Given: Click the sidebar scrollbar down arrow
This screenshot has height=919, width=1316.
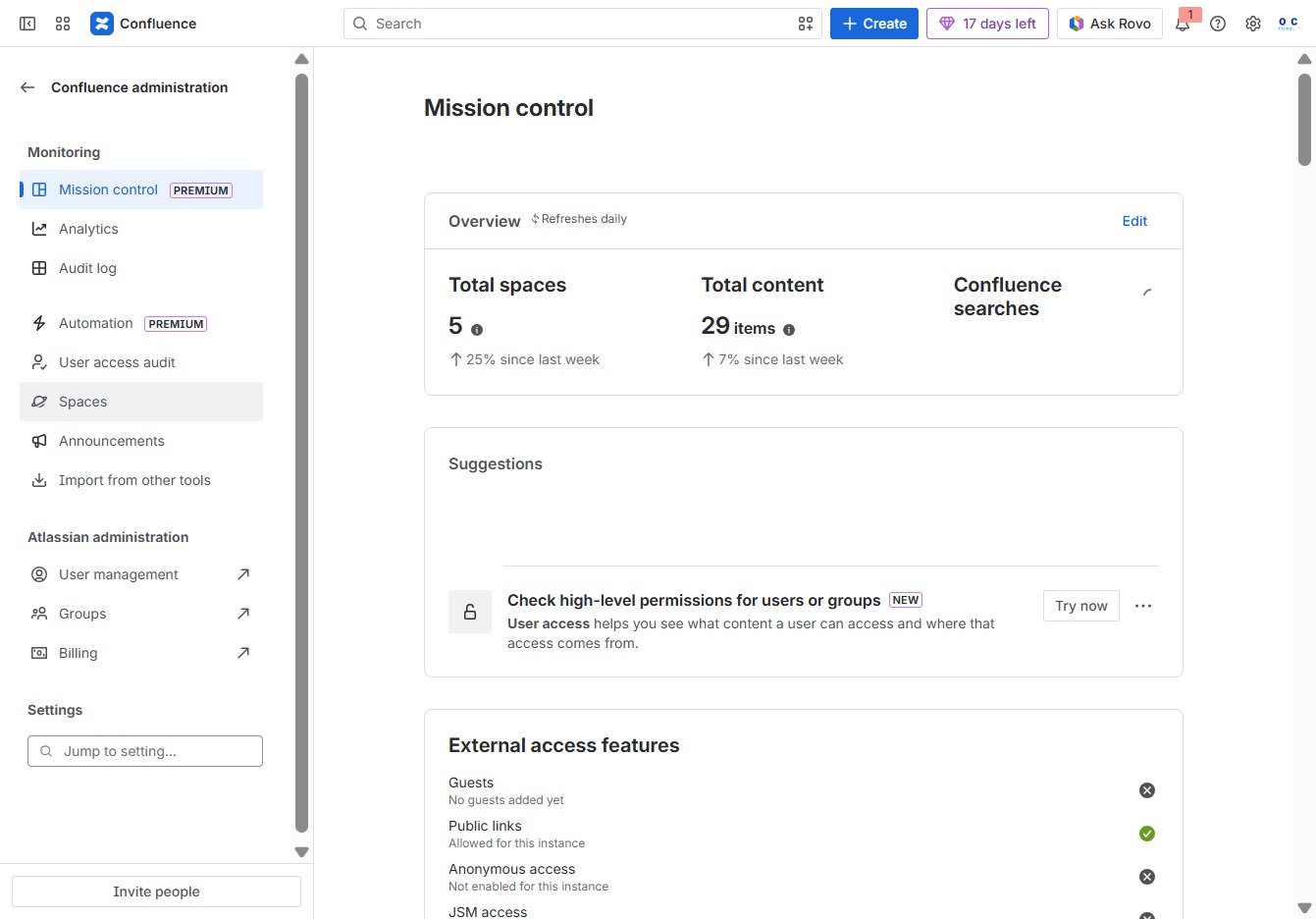Looking at the screenshot, I should tap(301, 852).
